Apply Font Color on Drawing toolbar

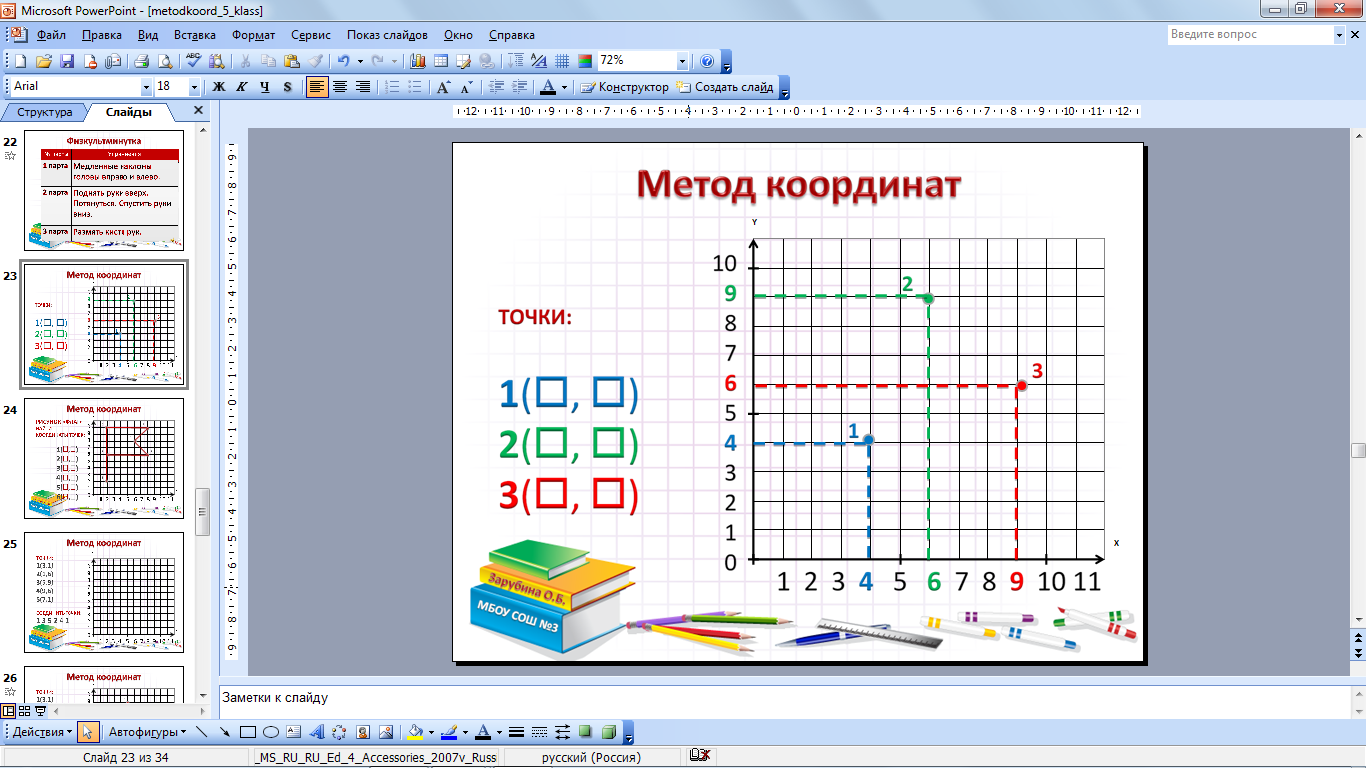coord(482,731)
